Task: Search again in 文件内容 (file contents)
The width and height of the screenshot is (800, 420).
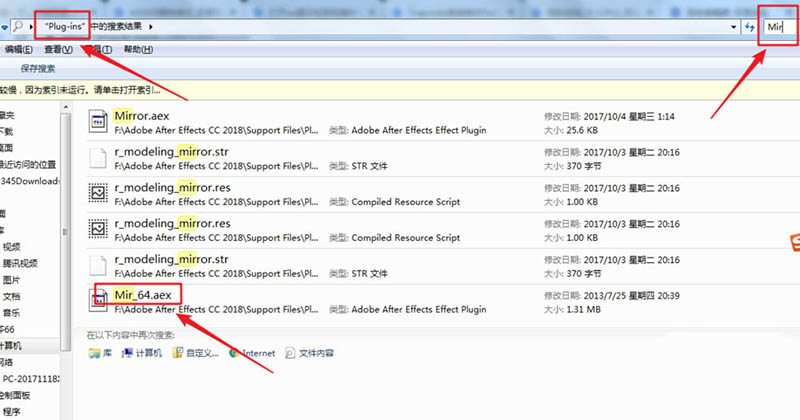Action: [309, 353]
